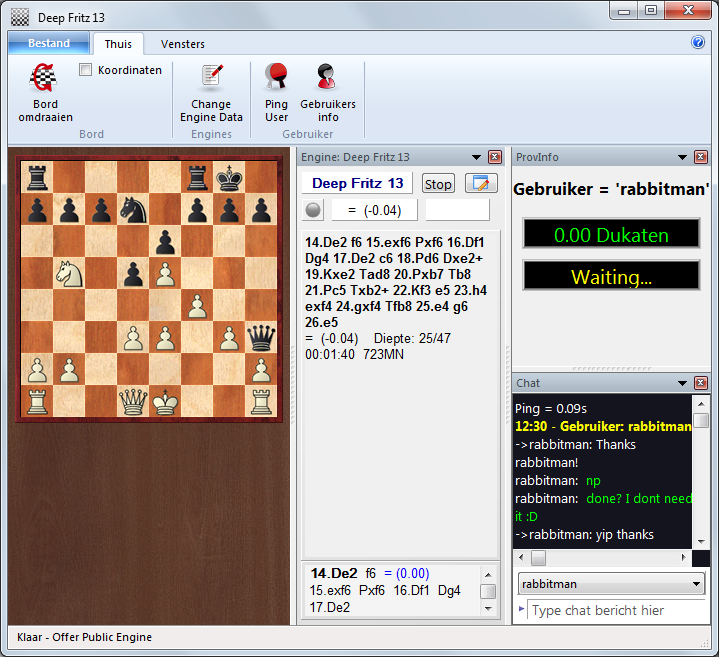Close the ProvInfo panel
This screenshot has height=657, width=719.
click(x=700, y=157)
